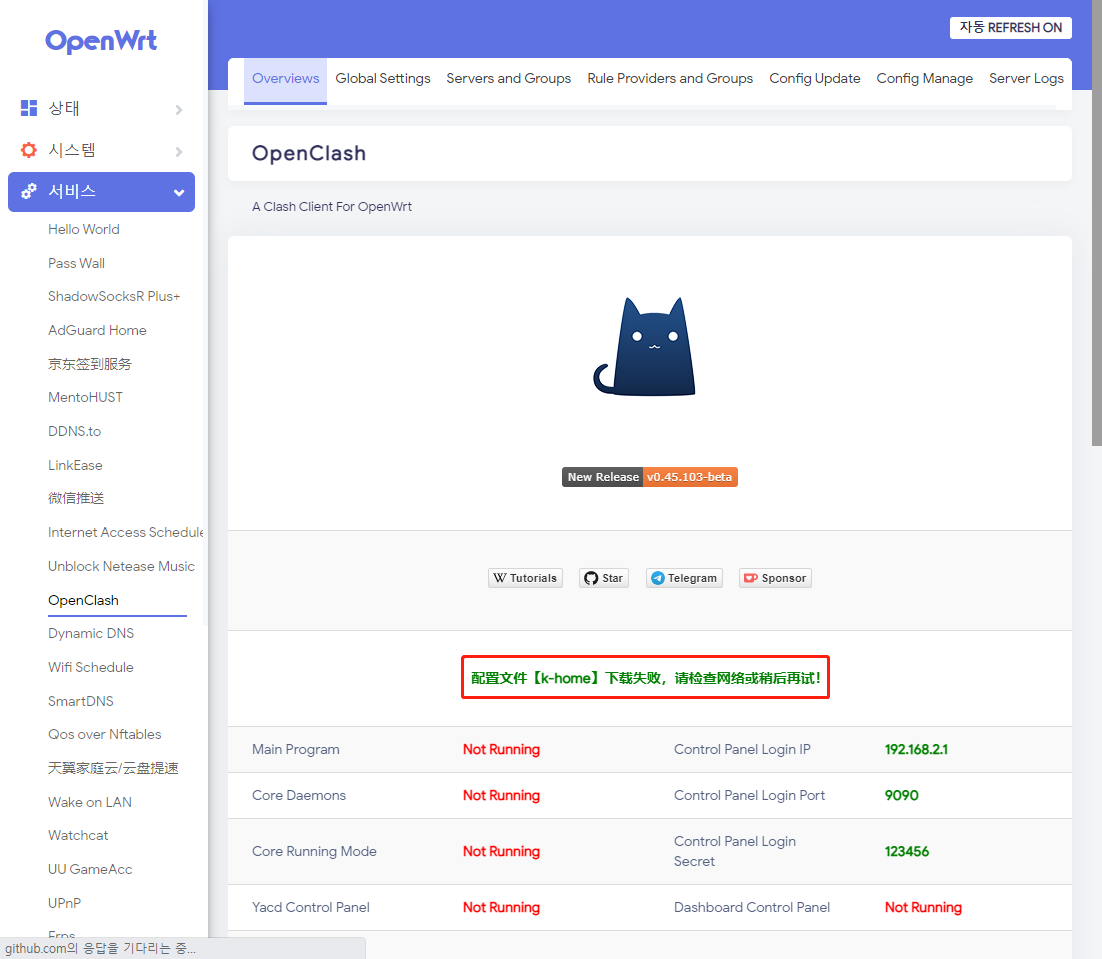Click the k-home download failed message
This screenshot has width=1102, height=959.
coord(645,678)
